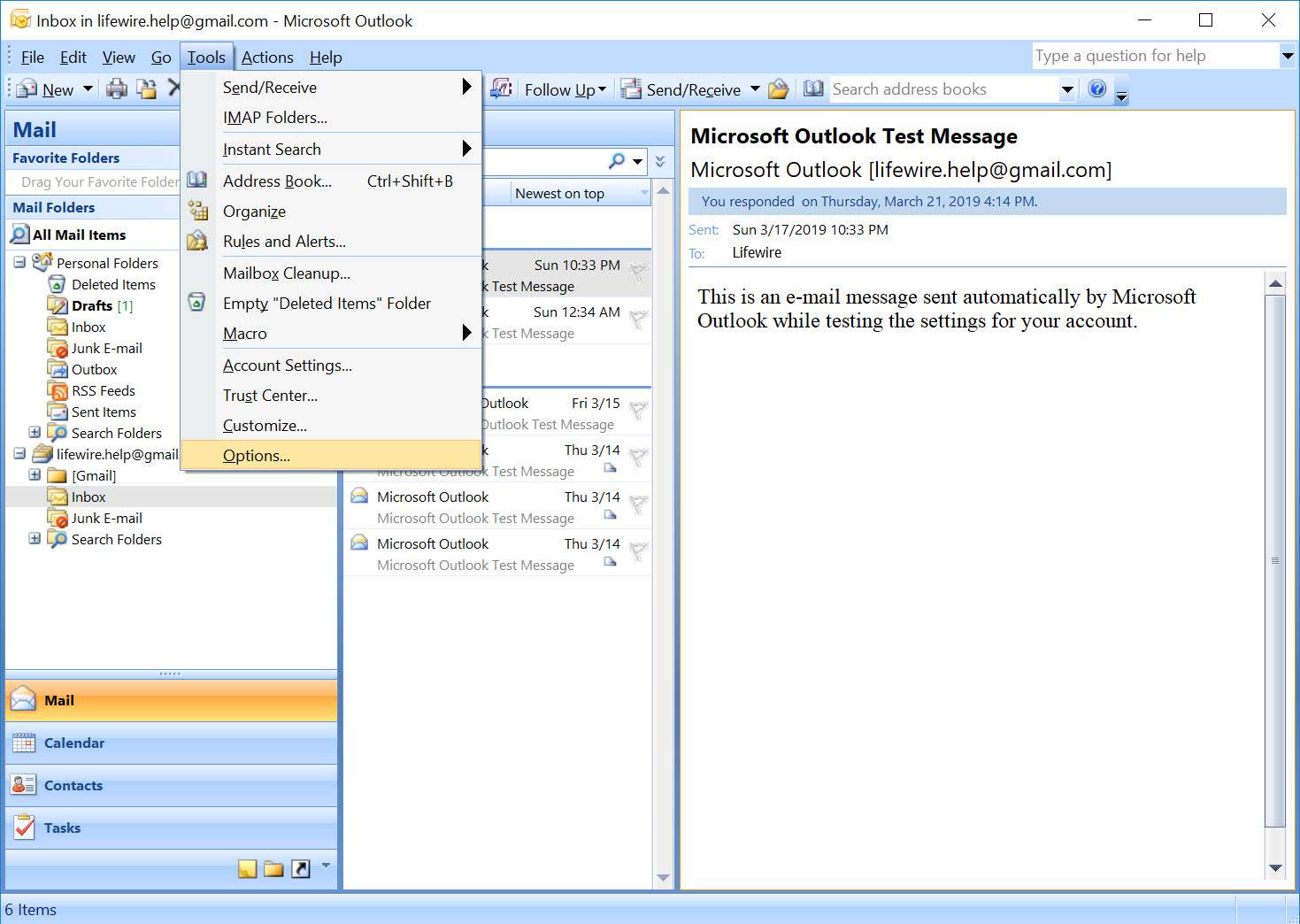Open the dropdown arrow next to New
The width and height of the screenshot is (1300, 924).
pos(88,89)
